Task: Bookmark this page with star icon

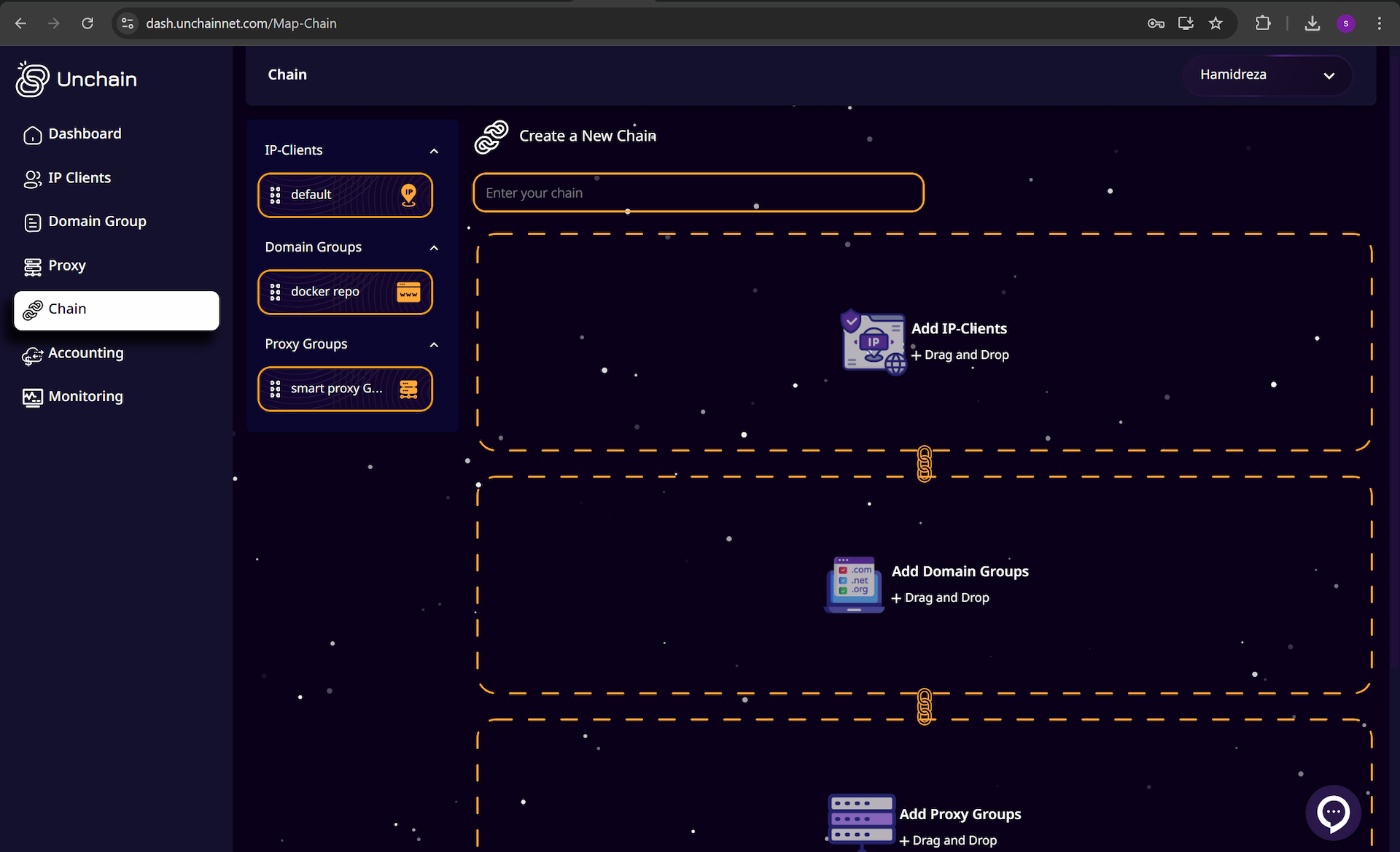Action: (x=1216, y=23)
